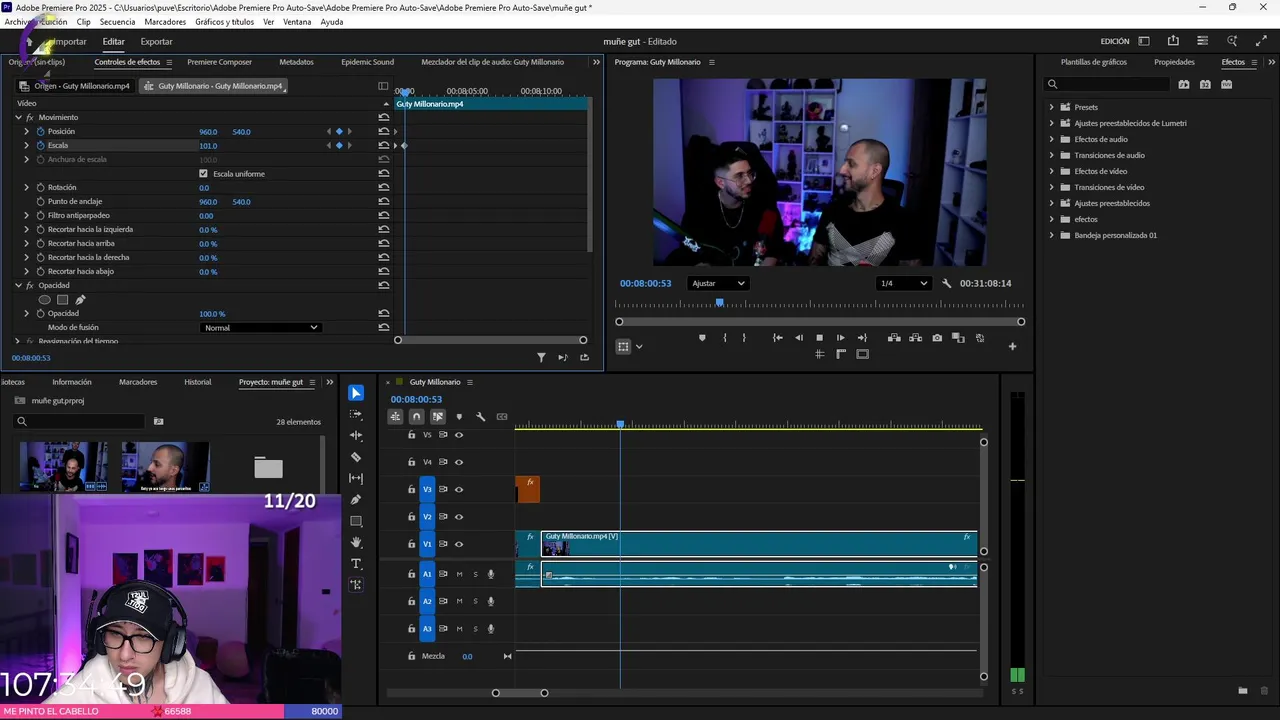Toggle the Escala uniforme checkbox
Image resolution: width=1280 pixels, height=720 pixels.
pos(204,174)
